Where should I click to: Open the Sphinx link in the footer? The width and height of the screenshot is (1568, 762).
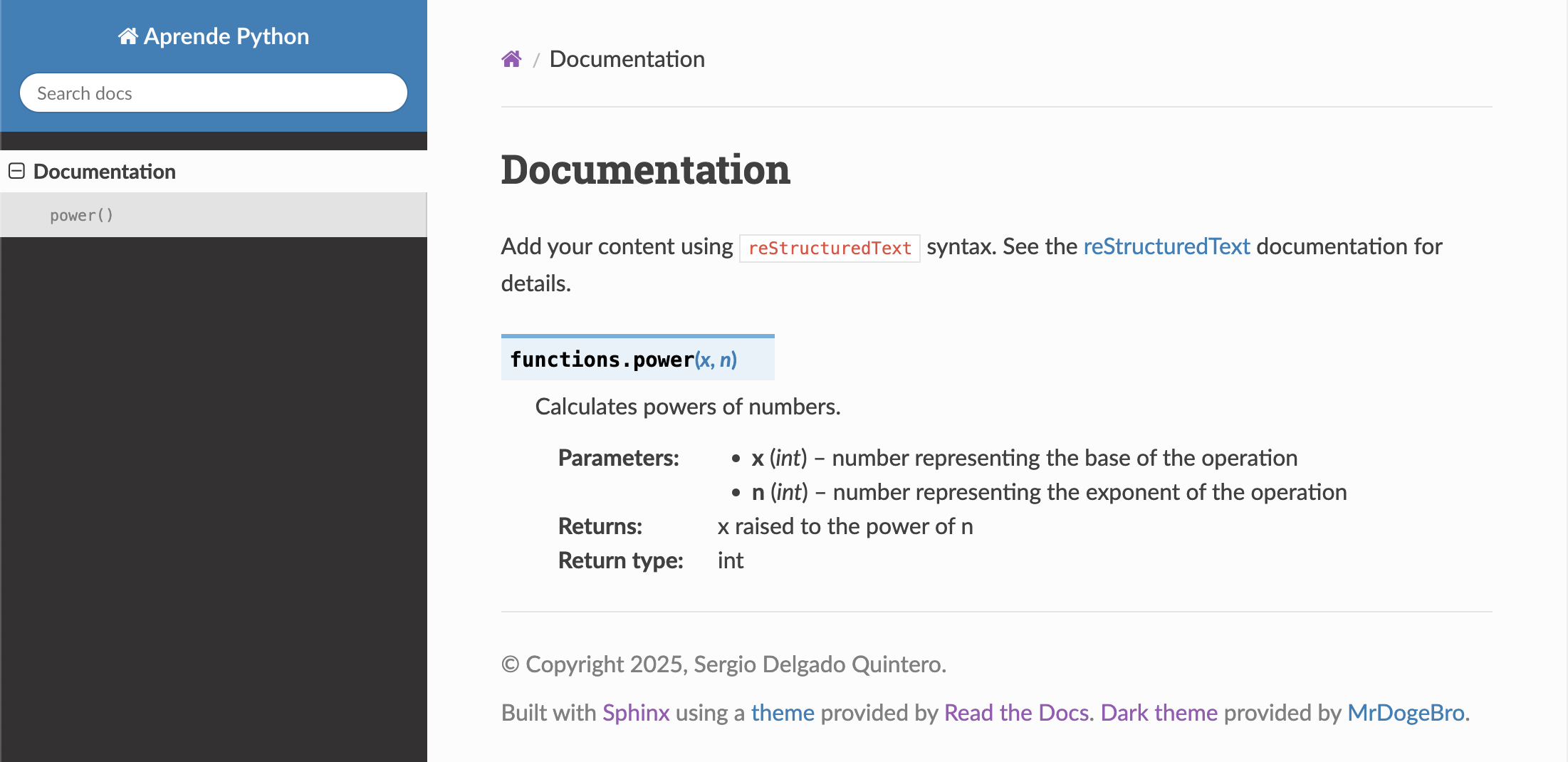tap(636, 713)
